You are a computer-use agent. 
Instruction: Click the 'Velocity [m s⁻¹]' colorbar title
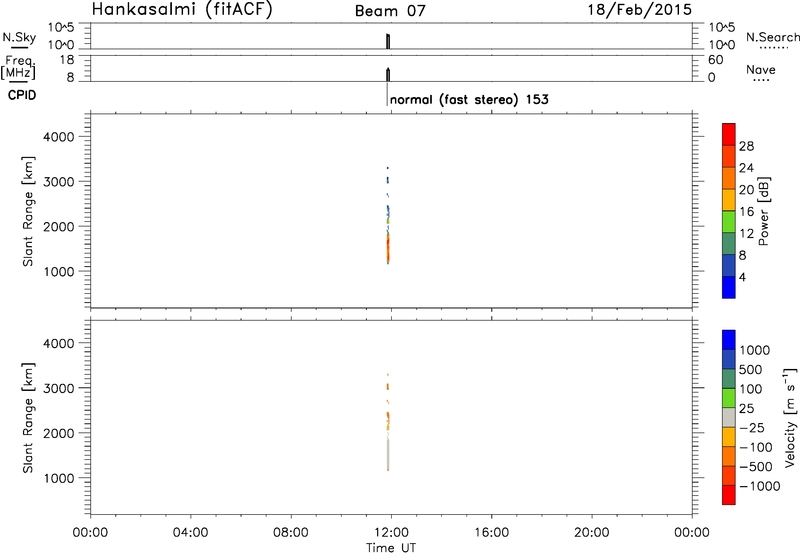click(x=789, y=417)
